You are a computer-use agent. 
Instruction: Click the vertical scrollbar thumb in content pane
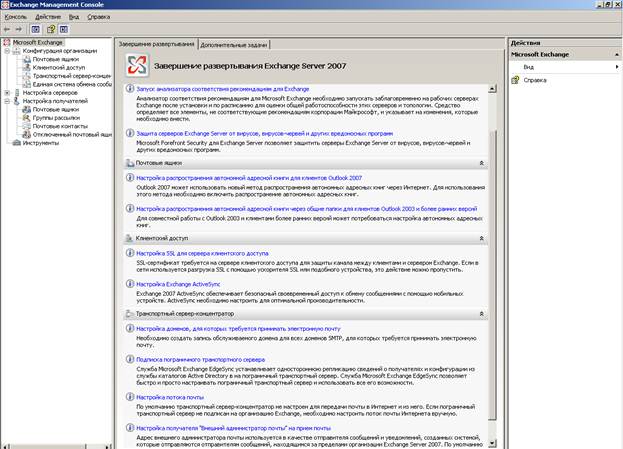coord(492,275)
